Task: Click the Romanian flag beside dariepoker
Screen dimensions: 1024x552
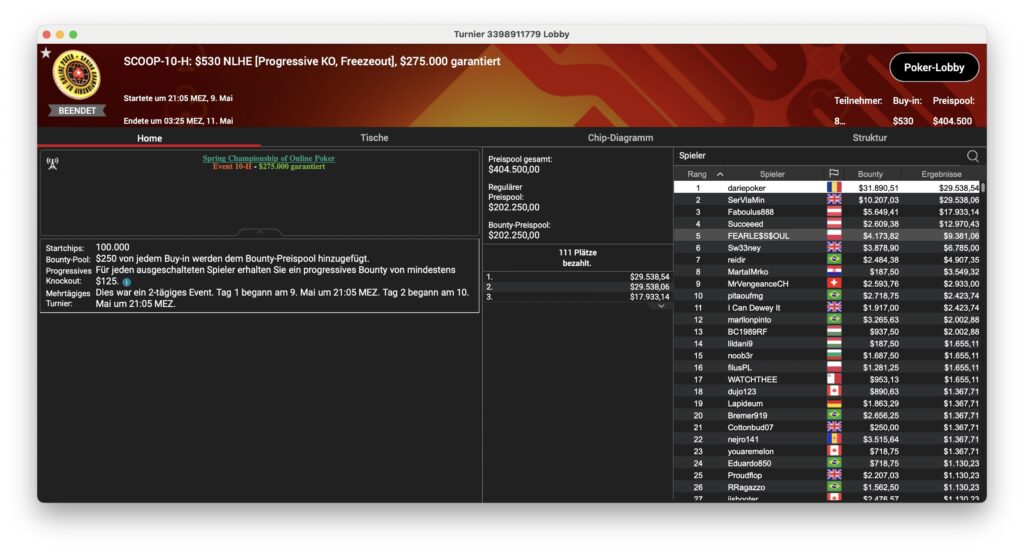Action: pyautogui.click(x=833, y=188)
